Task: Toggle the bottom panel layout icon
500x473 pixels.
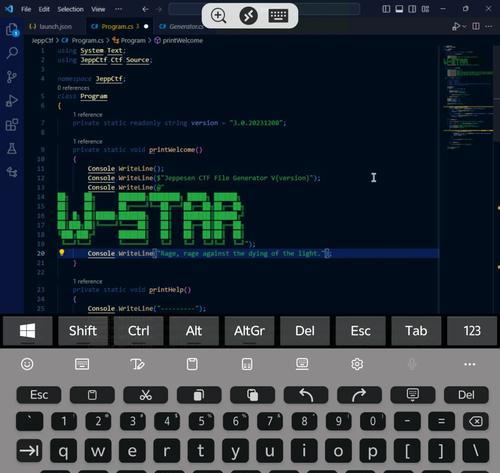Action: click(399, 9)
